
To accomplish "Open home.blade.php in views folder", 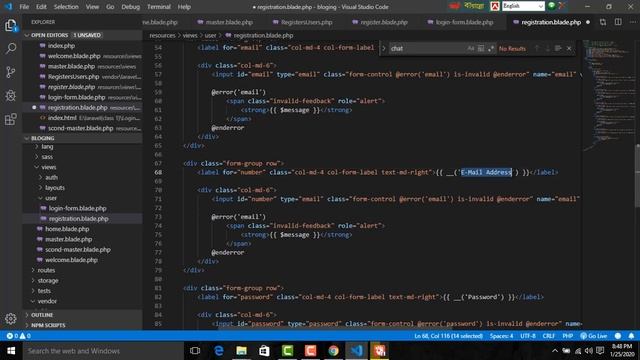I will point(67,229).
